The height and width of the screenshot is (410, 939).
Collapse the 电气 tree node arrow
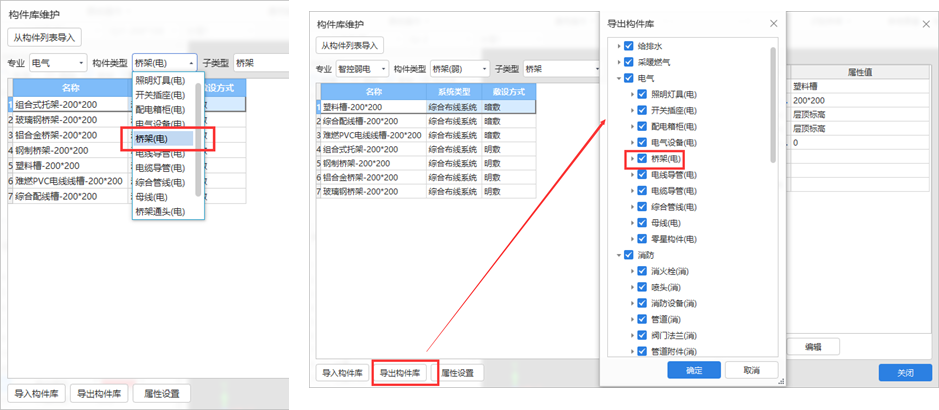[x=618, y=78]
